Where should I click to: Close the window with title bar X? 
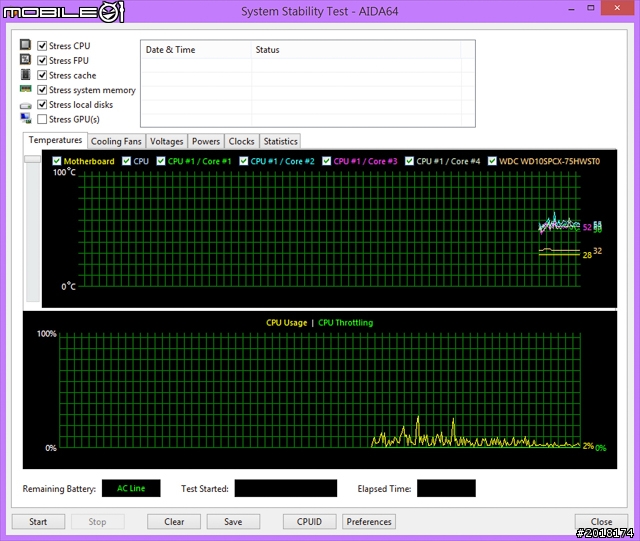(x=617, y=8)
